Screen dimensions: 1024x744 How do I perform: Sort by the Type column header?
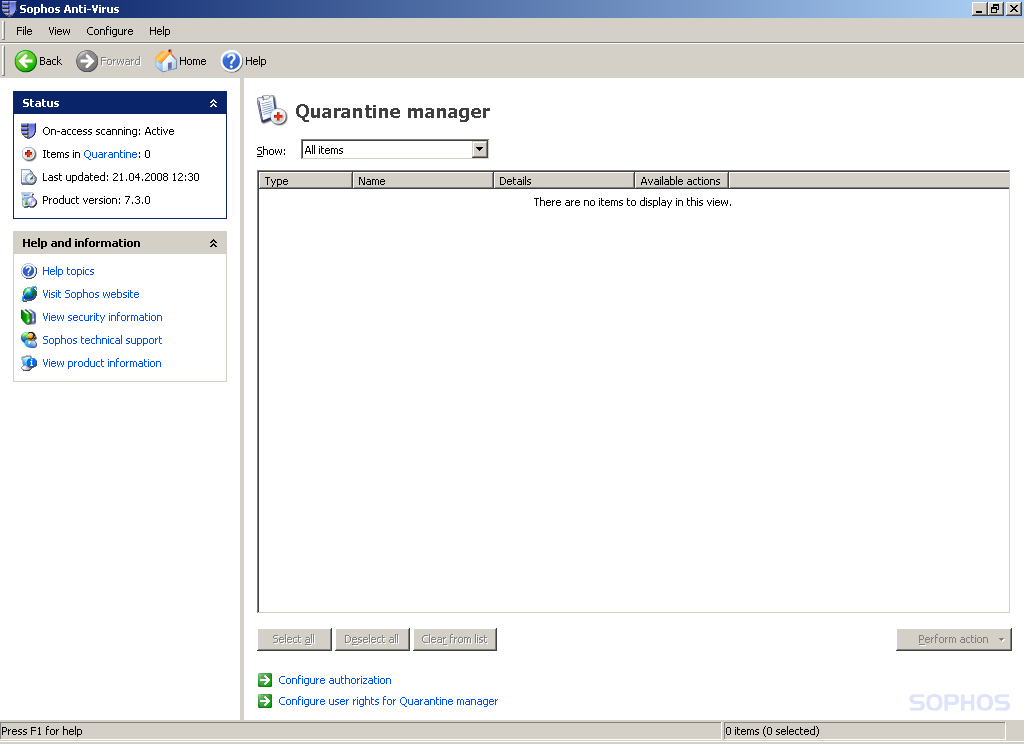(x=305, y=180)
